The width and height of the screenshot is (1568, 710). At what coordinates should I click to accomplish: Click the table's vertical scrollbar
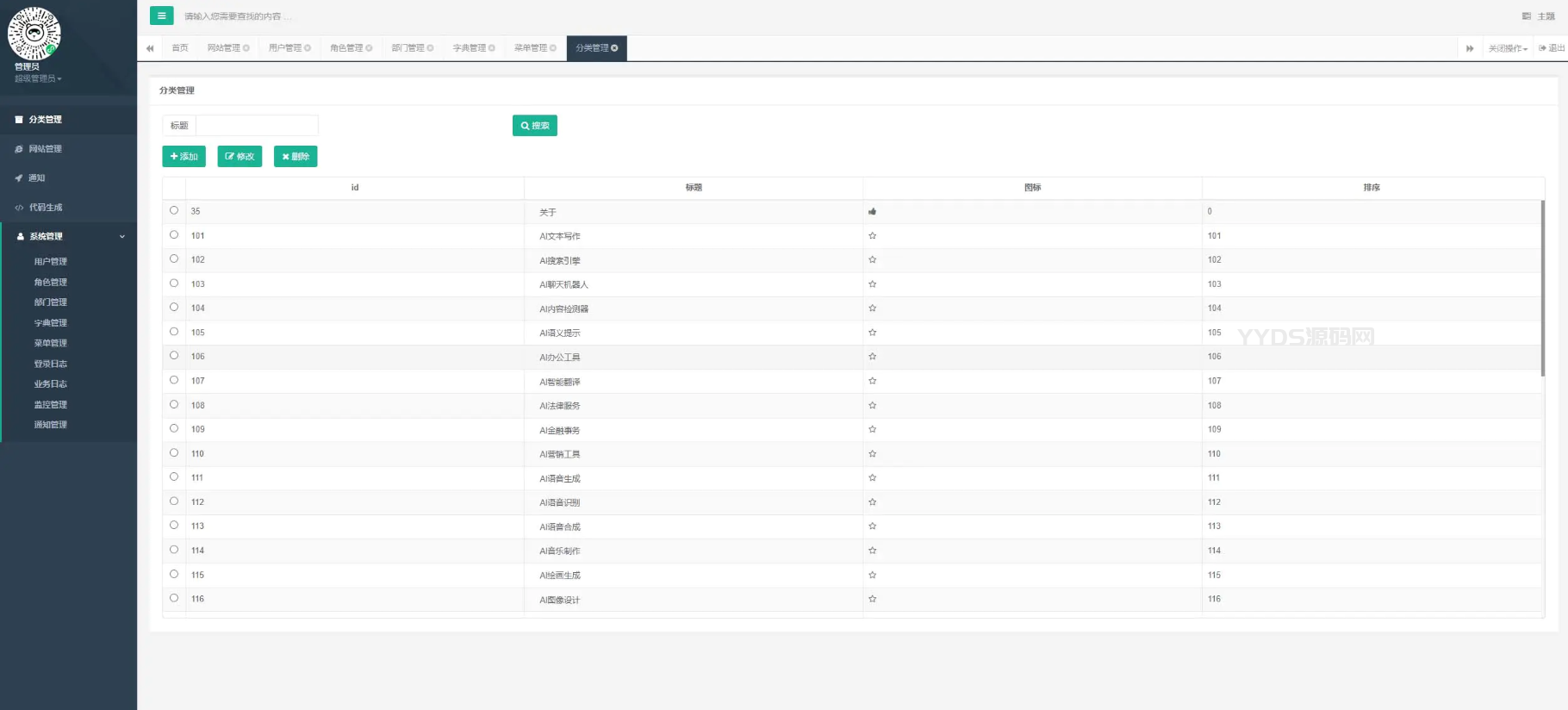click(x=1542, y=289)
